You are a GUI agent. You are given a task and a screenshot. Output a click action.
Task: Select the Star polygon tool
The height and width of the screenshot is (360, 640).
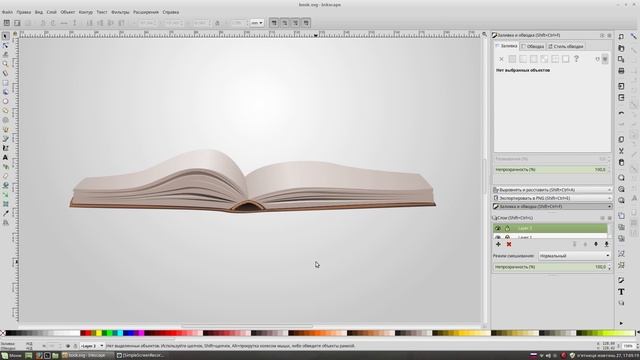[x=5, y=111]
